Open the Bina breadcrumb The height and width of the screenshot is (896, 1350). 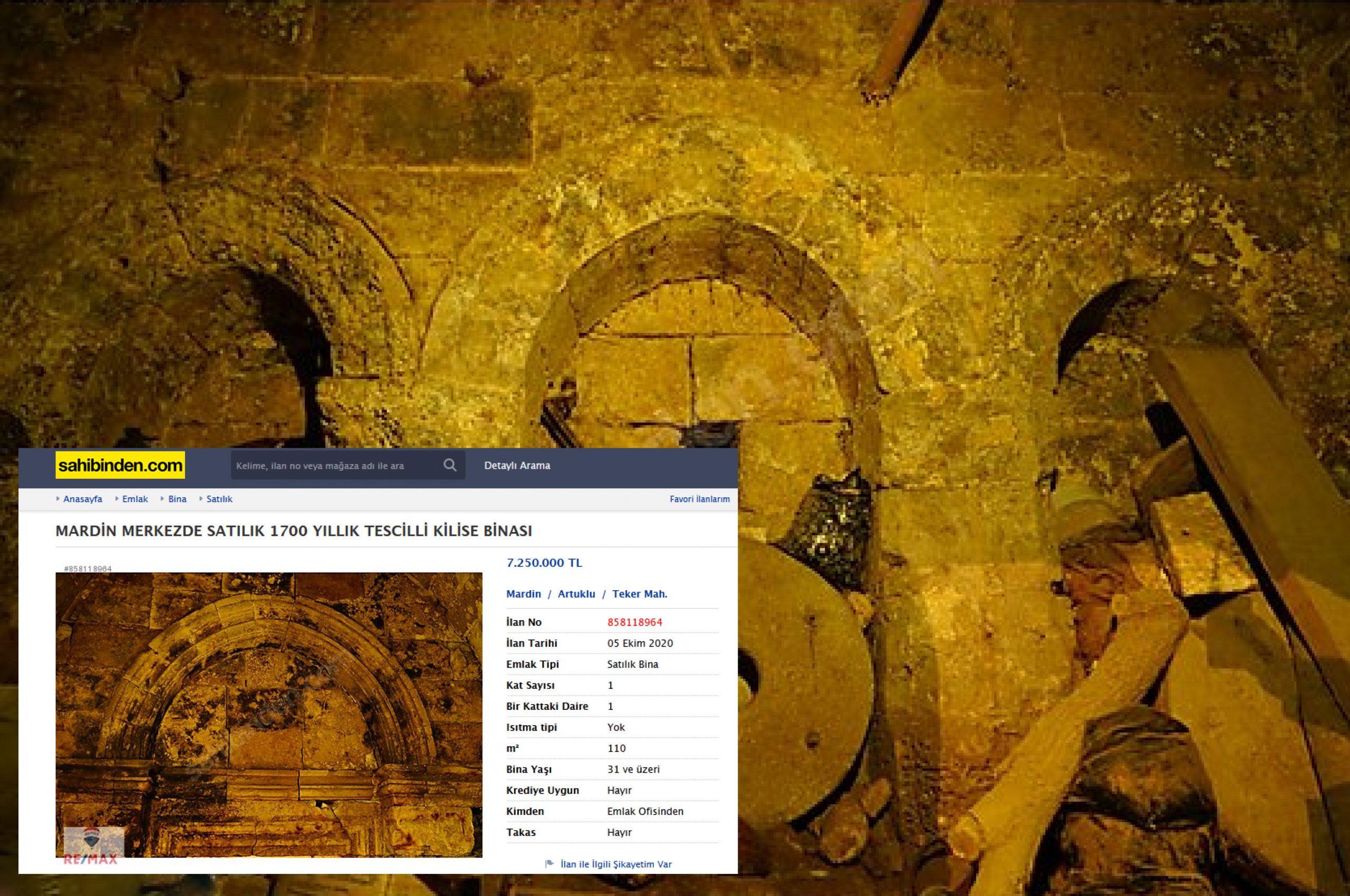[x=177, y=499]
